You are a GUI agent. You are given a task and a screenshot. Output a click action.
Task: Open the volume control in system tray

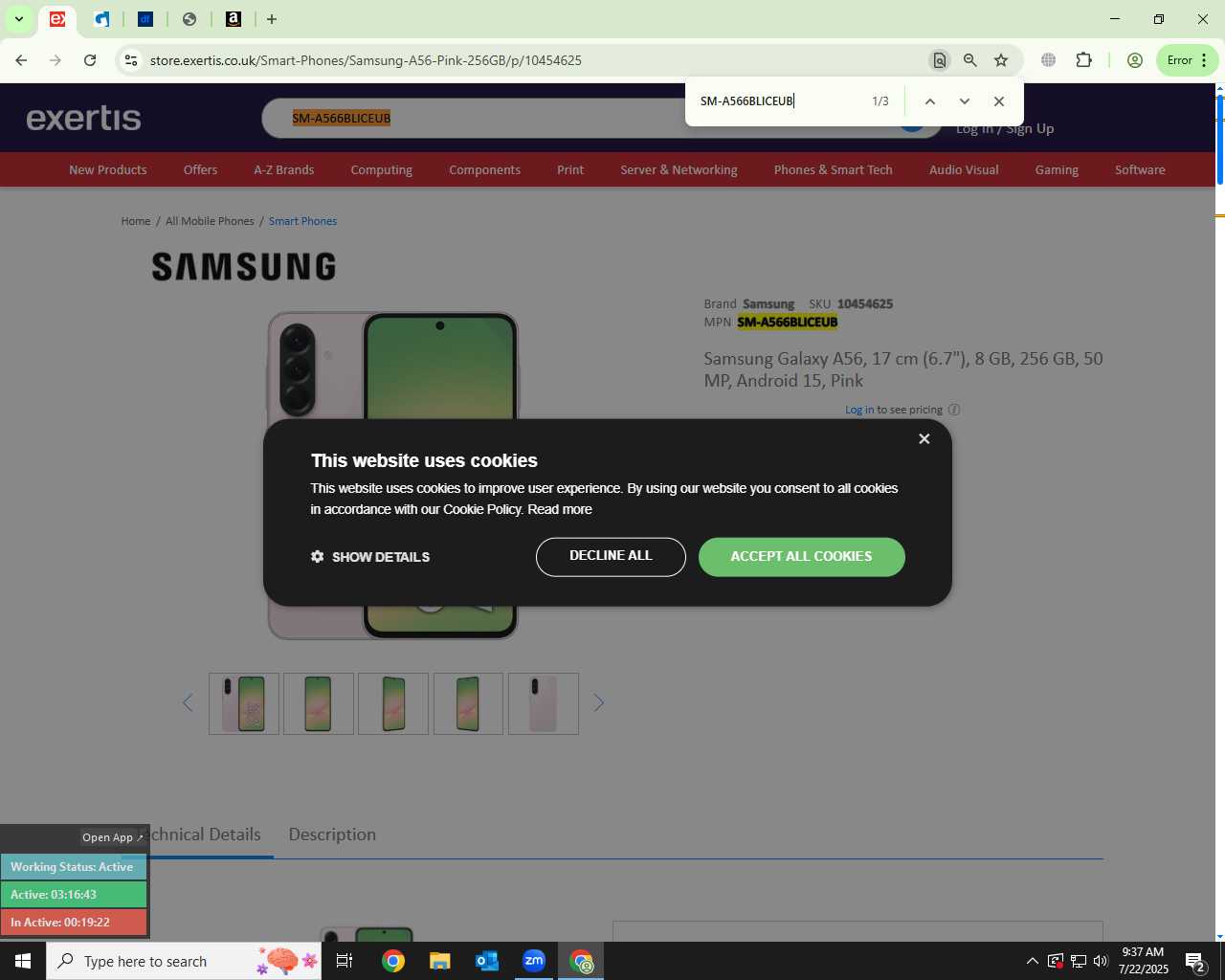pyautogui.click(x=1101, y=961)
